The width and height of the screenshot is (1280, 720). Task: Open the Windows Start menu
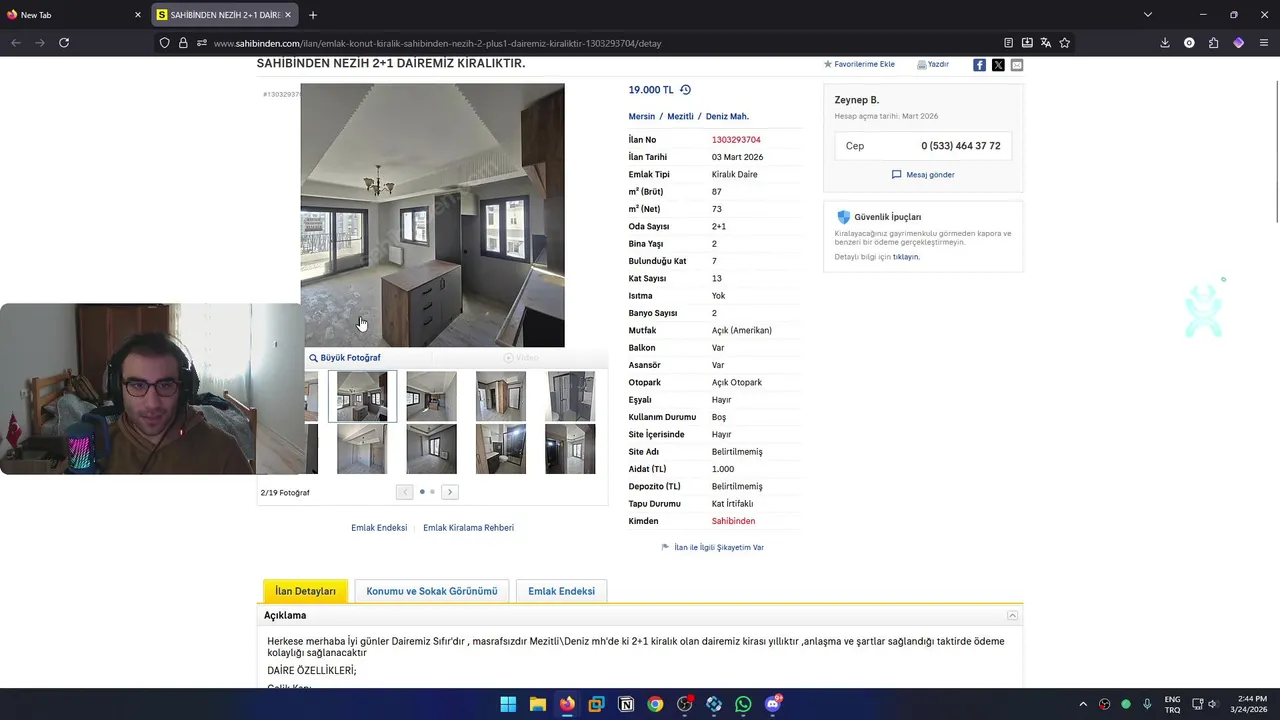tap(508, 704)
